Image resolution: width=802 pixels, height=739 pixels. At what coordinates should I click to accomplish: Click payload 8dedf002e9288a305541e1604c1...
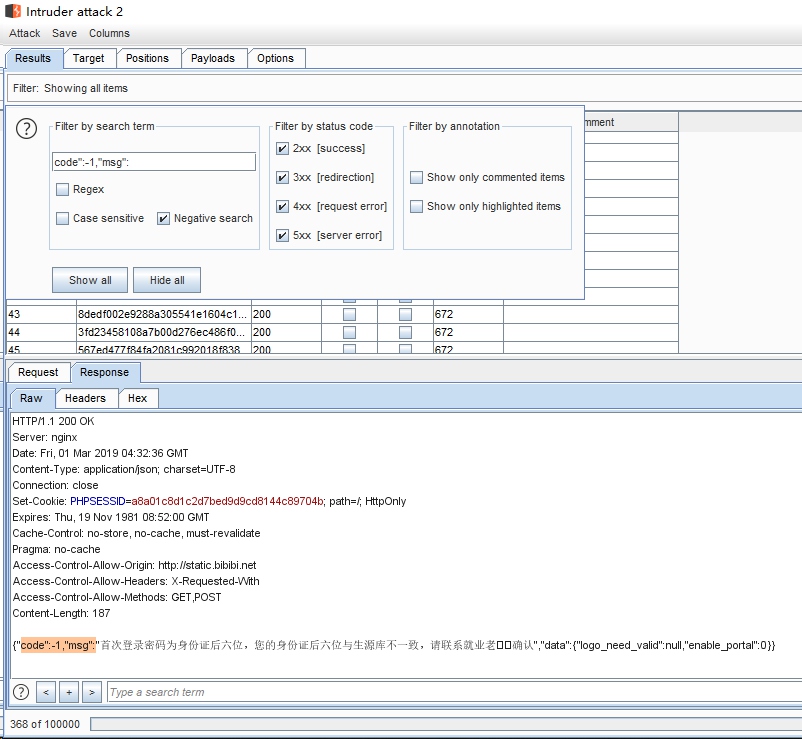(x=162, y=315)
